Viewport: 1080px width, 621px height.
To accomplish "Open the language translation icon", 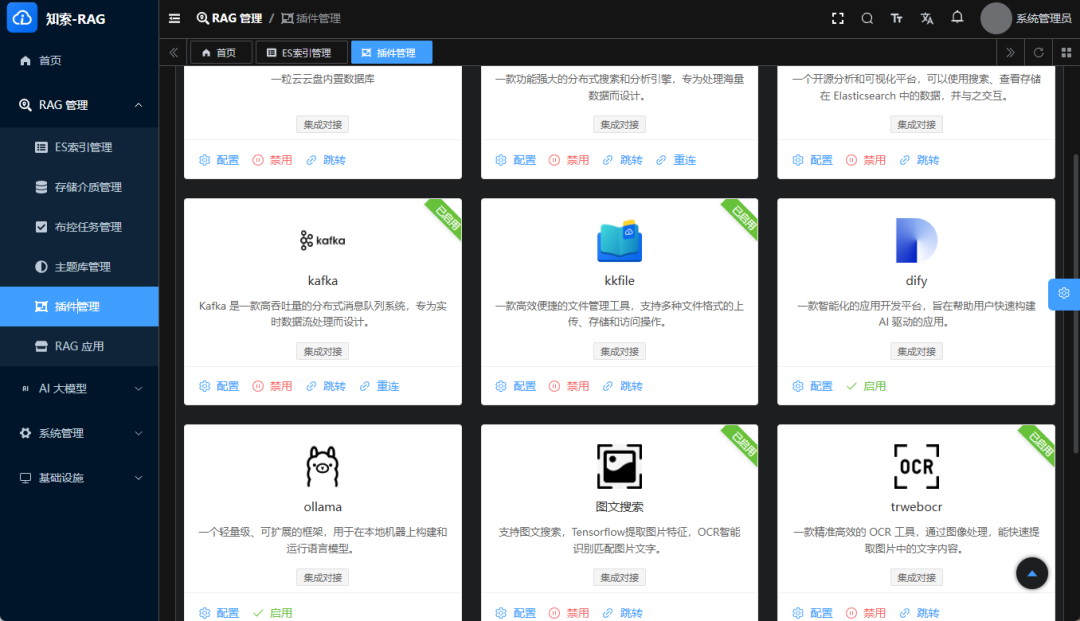I will click(x=926, y=18).
